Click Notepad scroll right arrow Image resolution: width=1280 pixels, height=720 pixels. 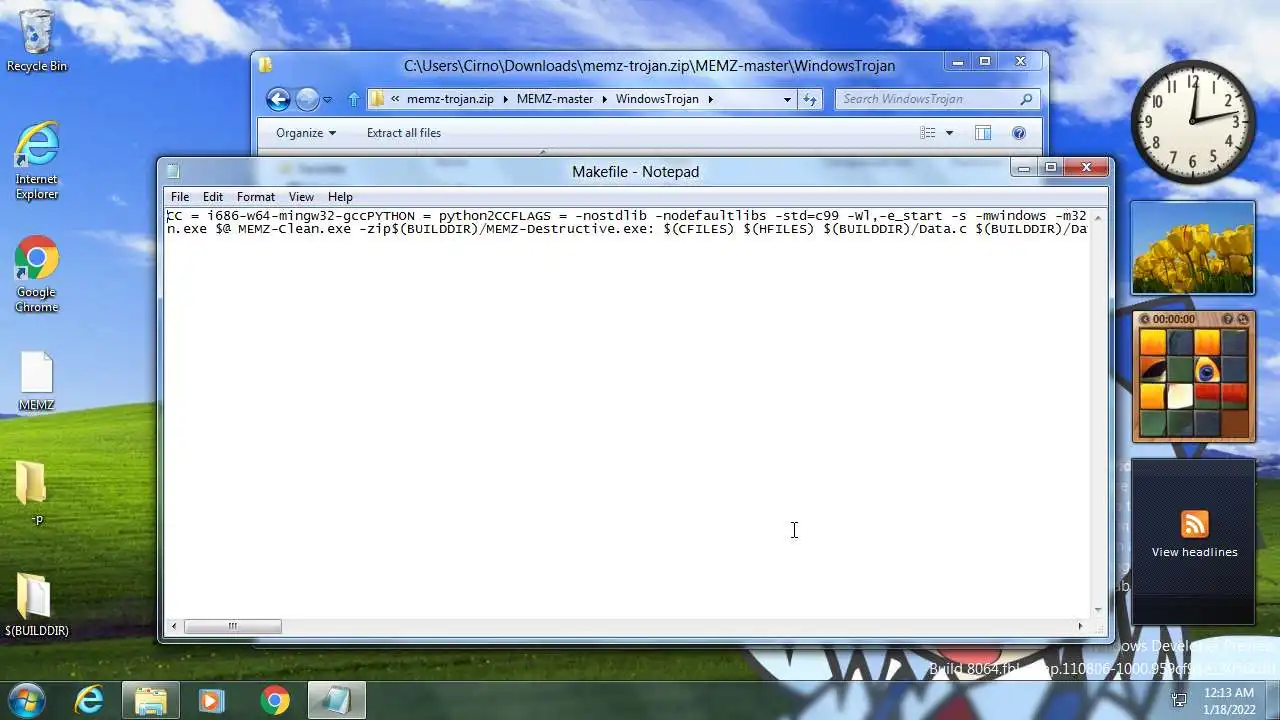1079,627
